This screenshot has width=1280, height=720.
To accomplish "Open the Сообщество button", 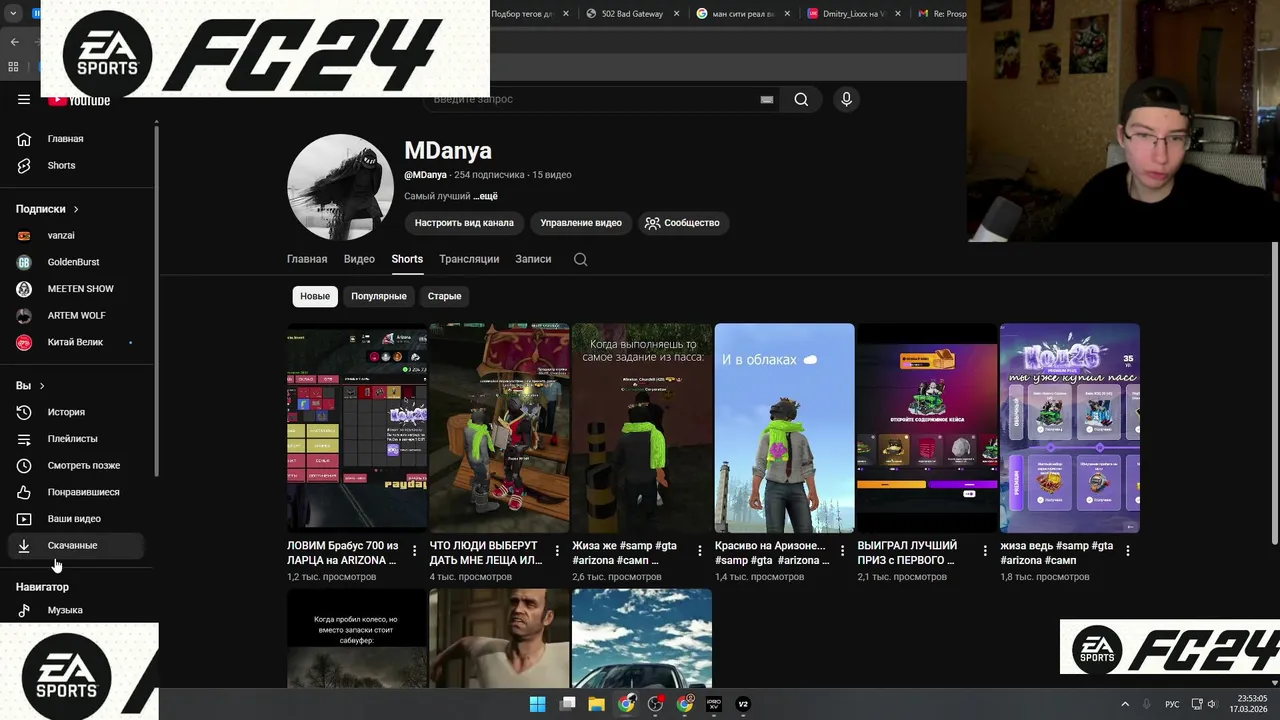I will tap(682, 223).
